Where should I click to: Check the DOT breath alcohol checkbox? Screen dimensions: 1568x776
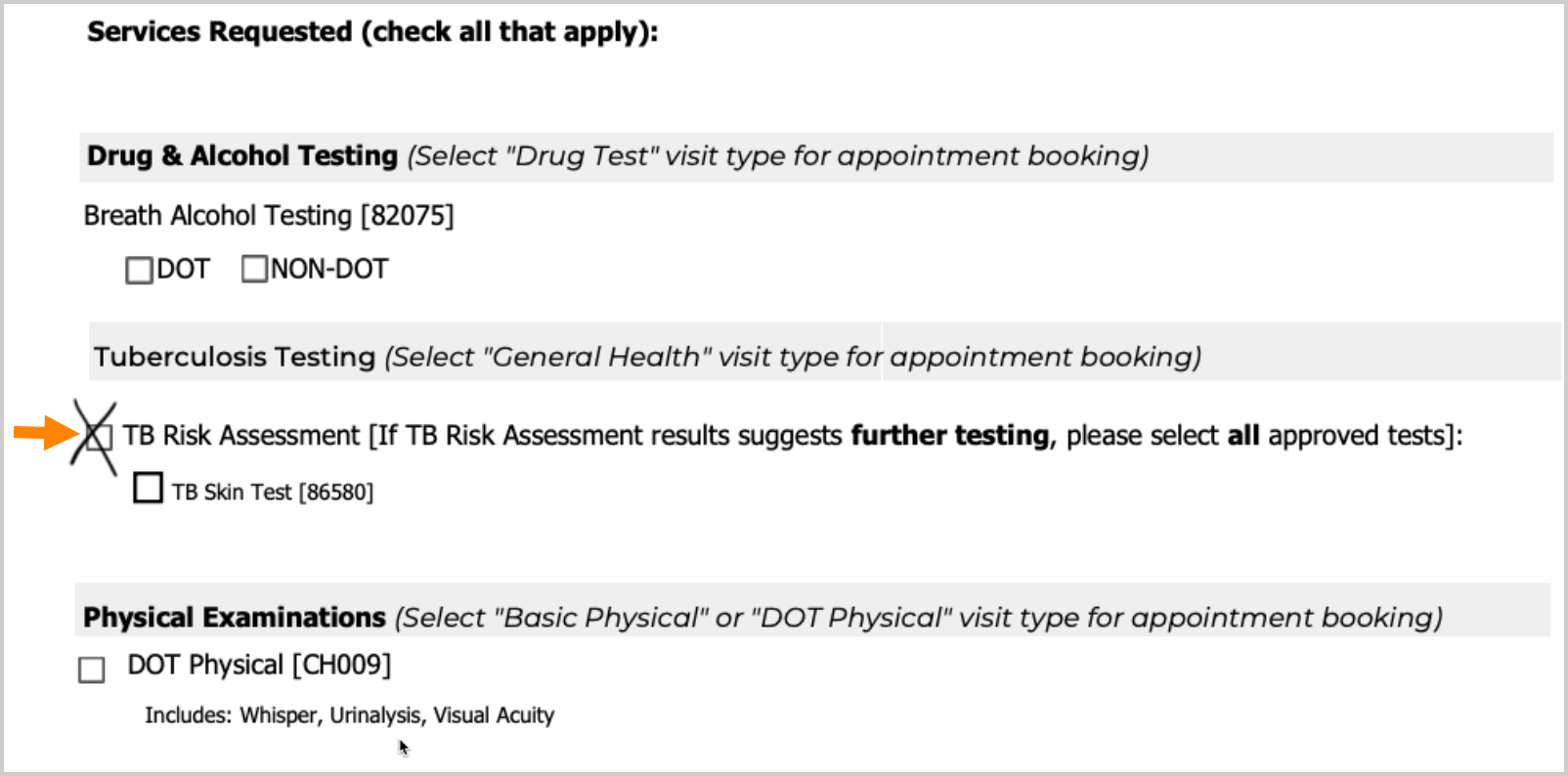[x=139, y=270]
